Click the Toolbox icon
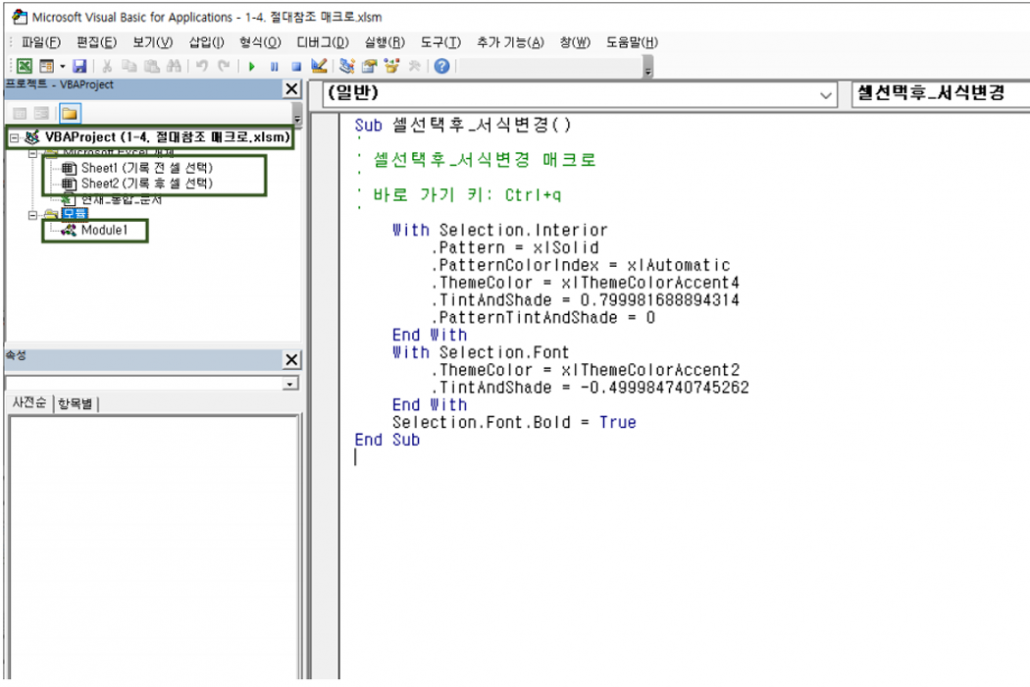Screen dimensions: 1030x687 pos(414,66)
